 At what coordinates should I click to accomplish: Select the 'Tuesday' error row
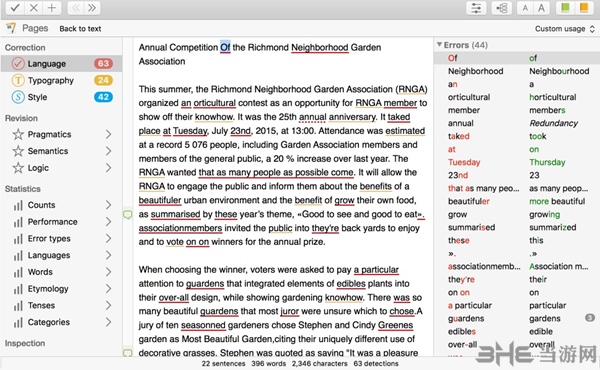point(517,162)
